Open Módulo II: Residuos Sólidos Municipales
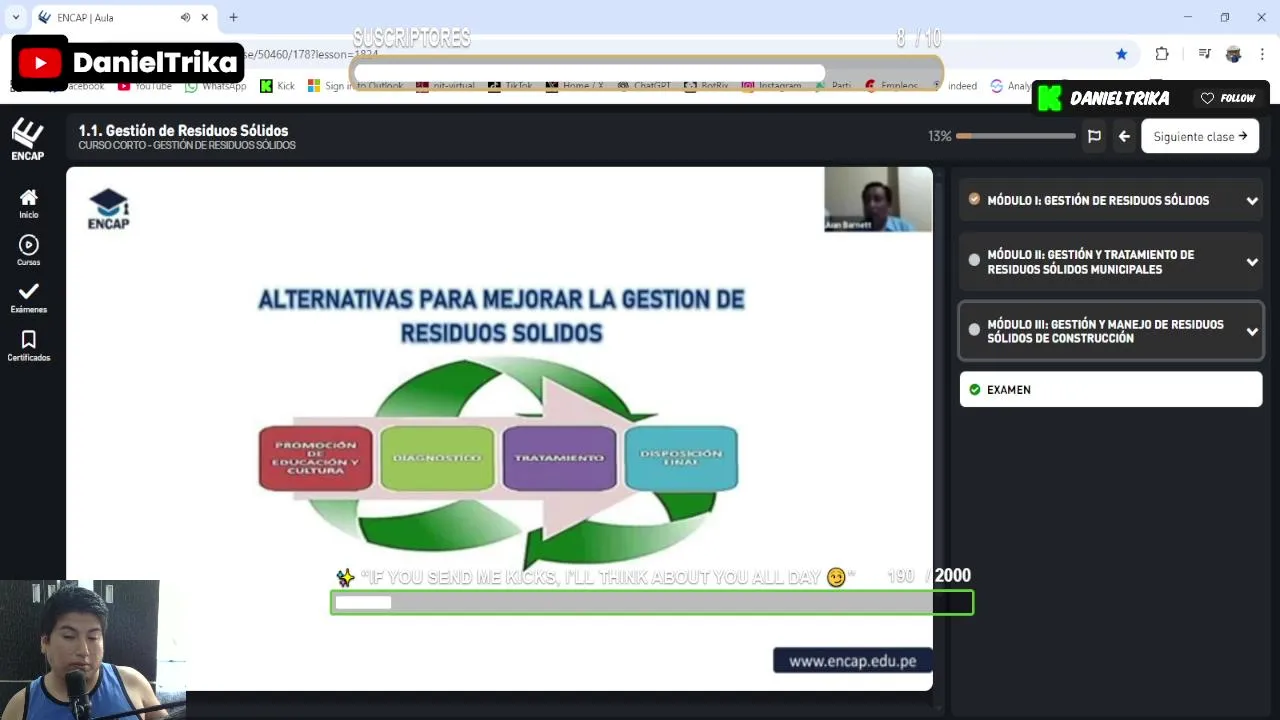The height and width of the screenshot is (720, 1280). pos(1111,262)
